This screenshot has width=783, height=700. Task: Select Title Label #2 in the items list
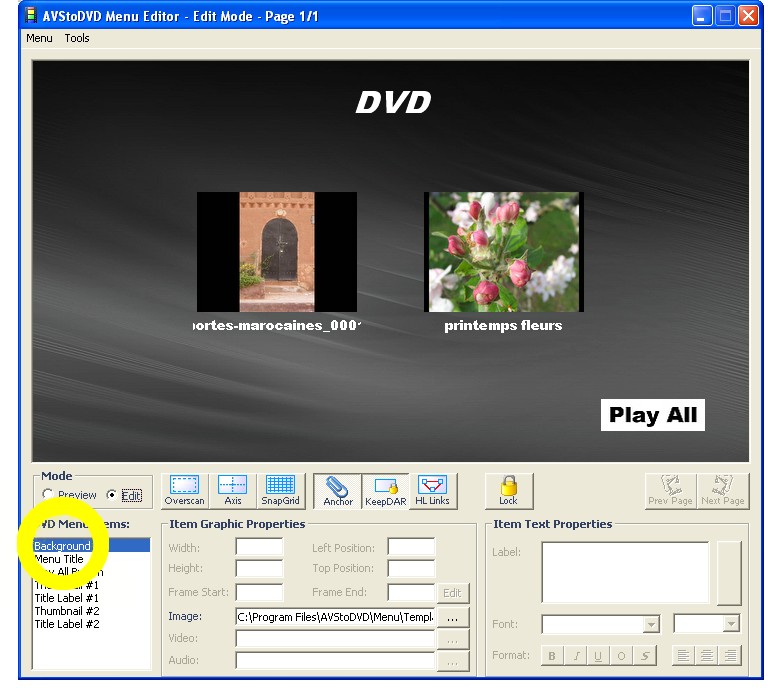67,624
